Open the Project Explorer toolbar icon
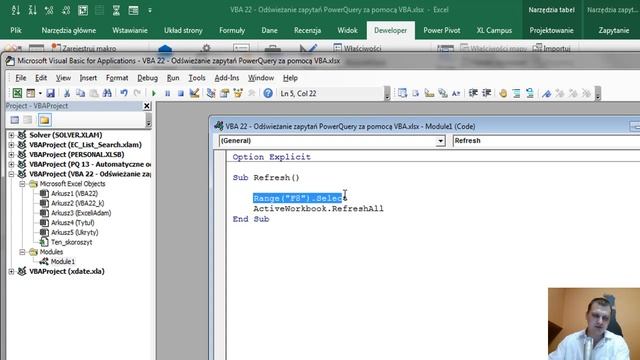 tap(211, 93)
